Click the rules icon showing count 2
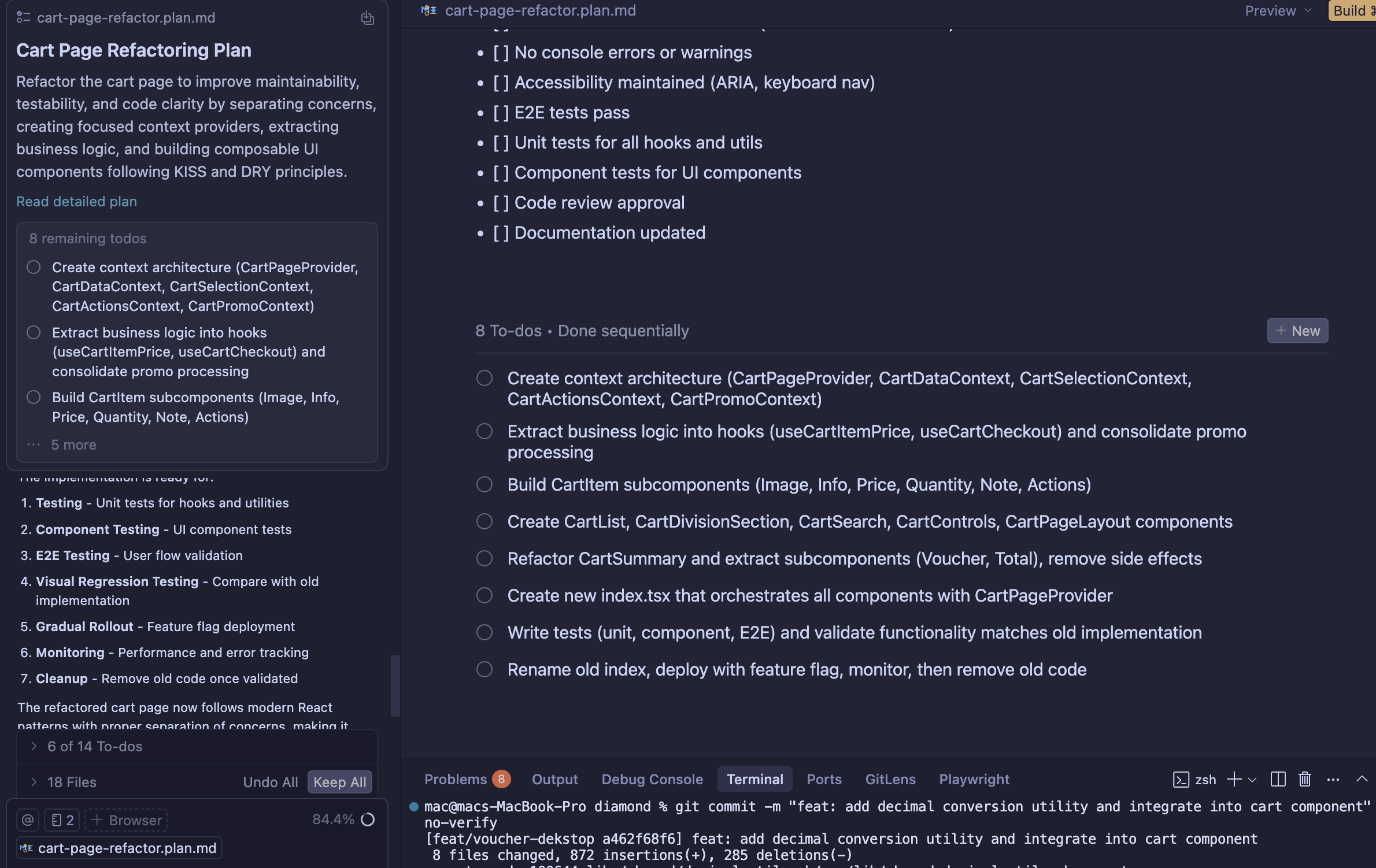Viewport: 1376px width, 868px height. click(x=62, y=819)
